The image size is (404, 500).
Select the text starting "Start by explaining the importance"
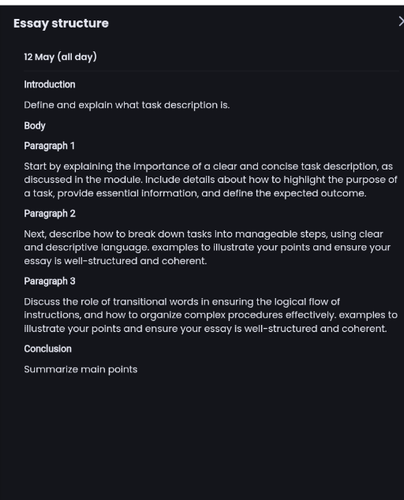click(210, 180)
